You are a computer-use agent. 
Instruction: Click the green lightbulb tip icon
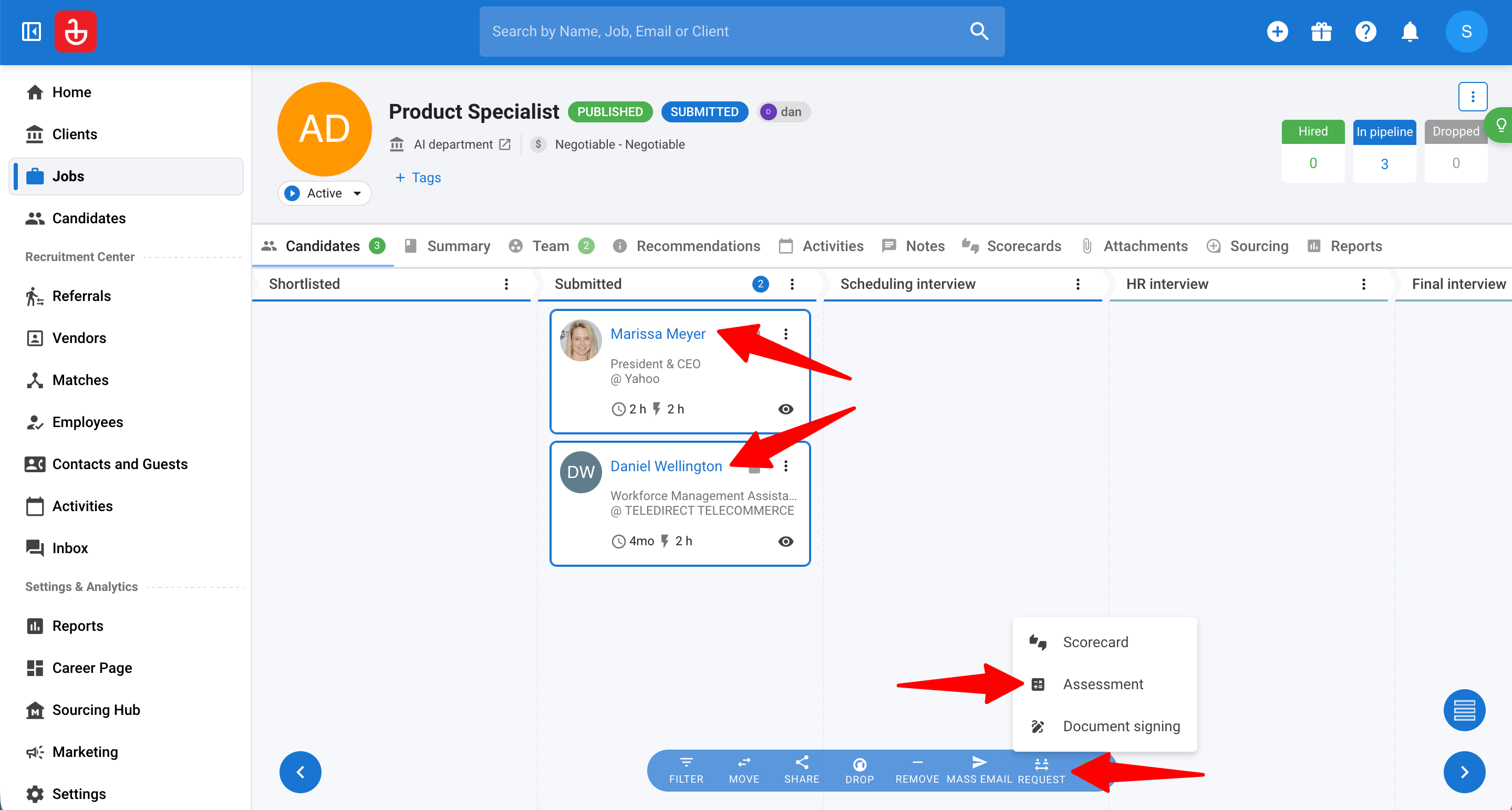tap(1500, 125)
